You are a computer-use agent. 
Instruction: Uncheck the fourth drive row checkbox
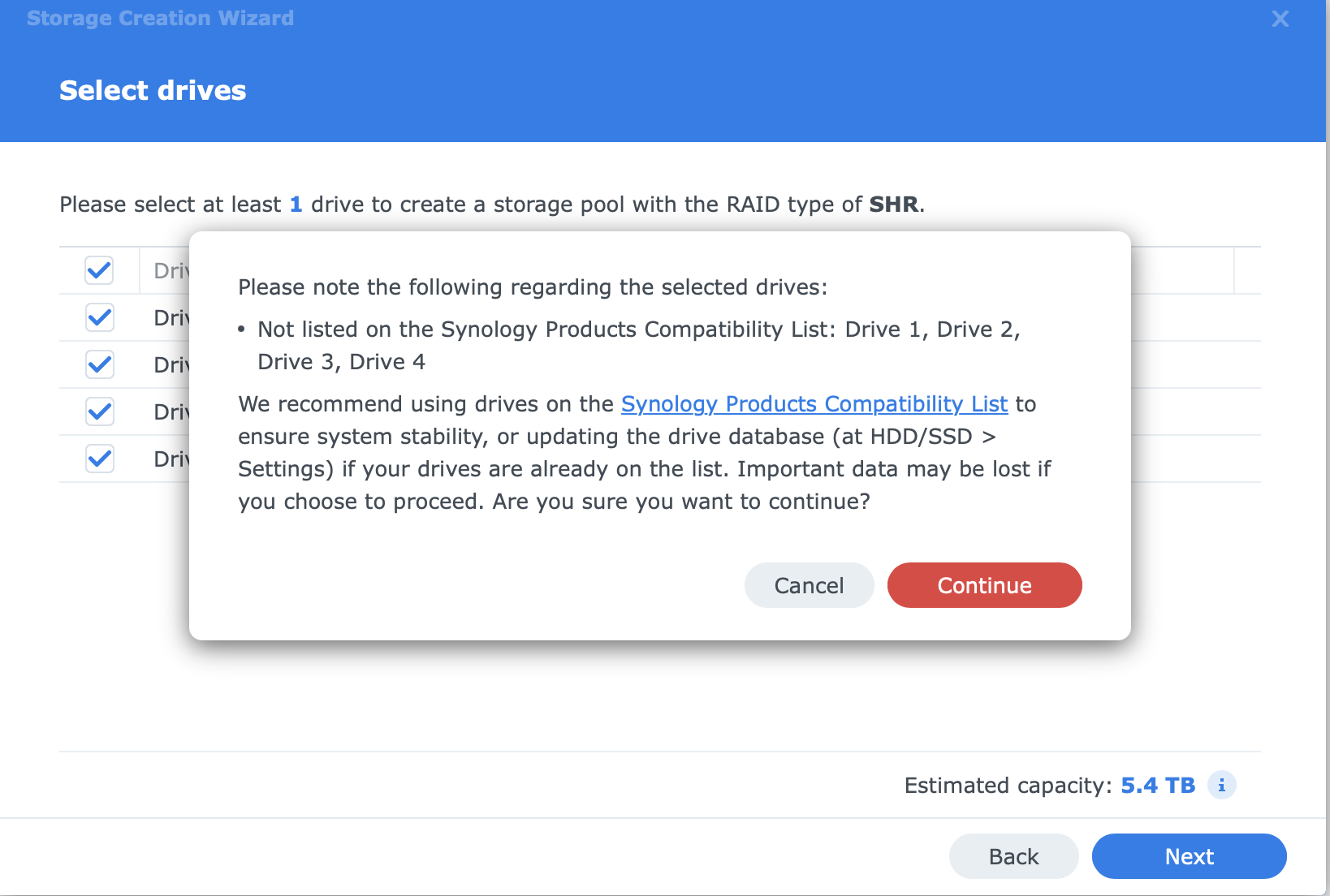tap(99, 459)
